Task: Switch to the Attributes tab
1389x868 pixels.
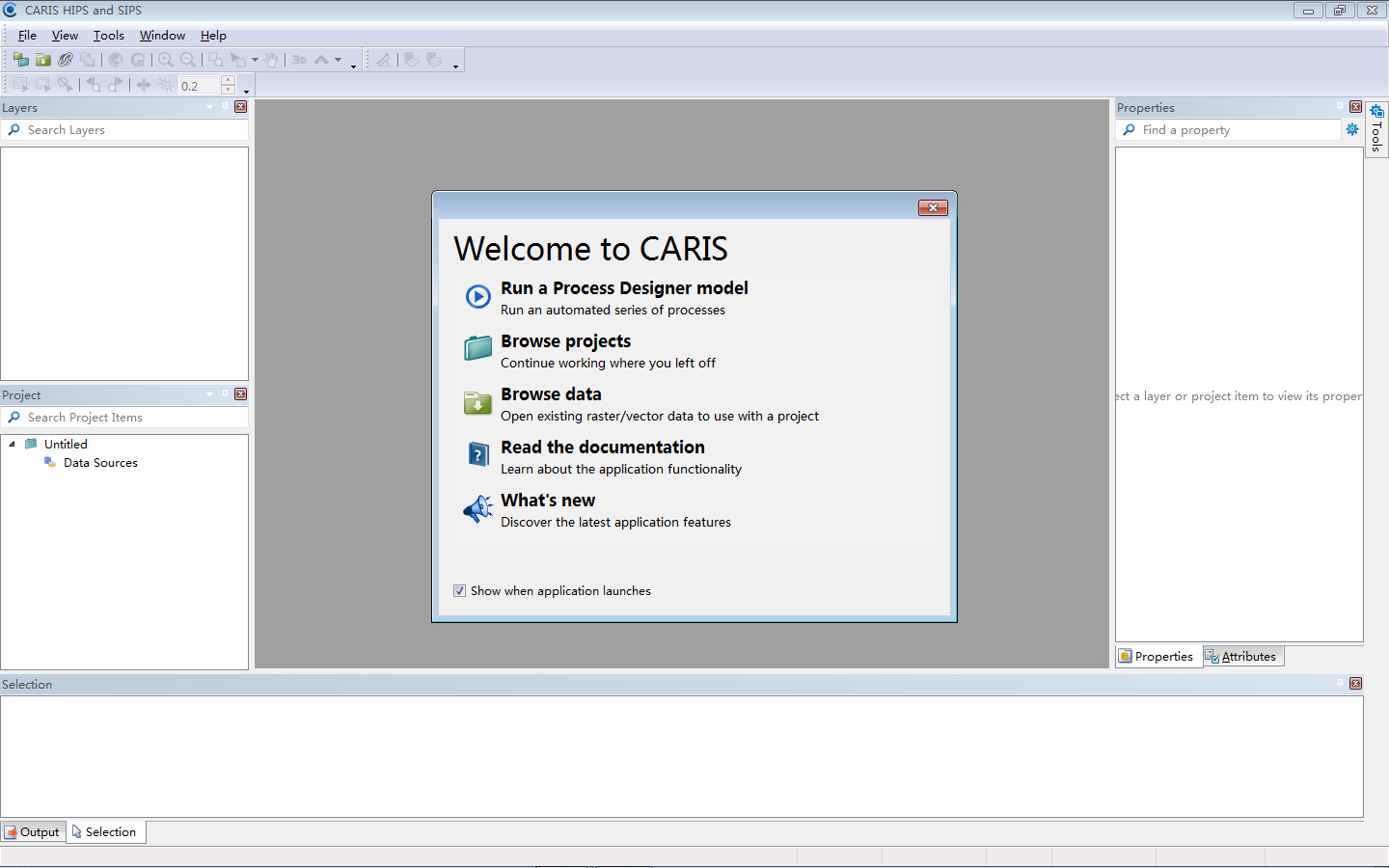Action: coord(1243,656)
